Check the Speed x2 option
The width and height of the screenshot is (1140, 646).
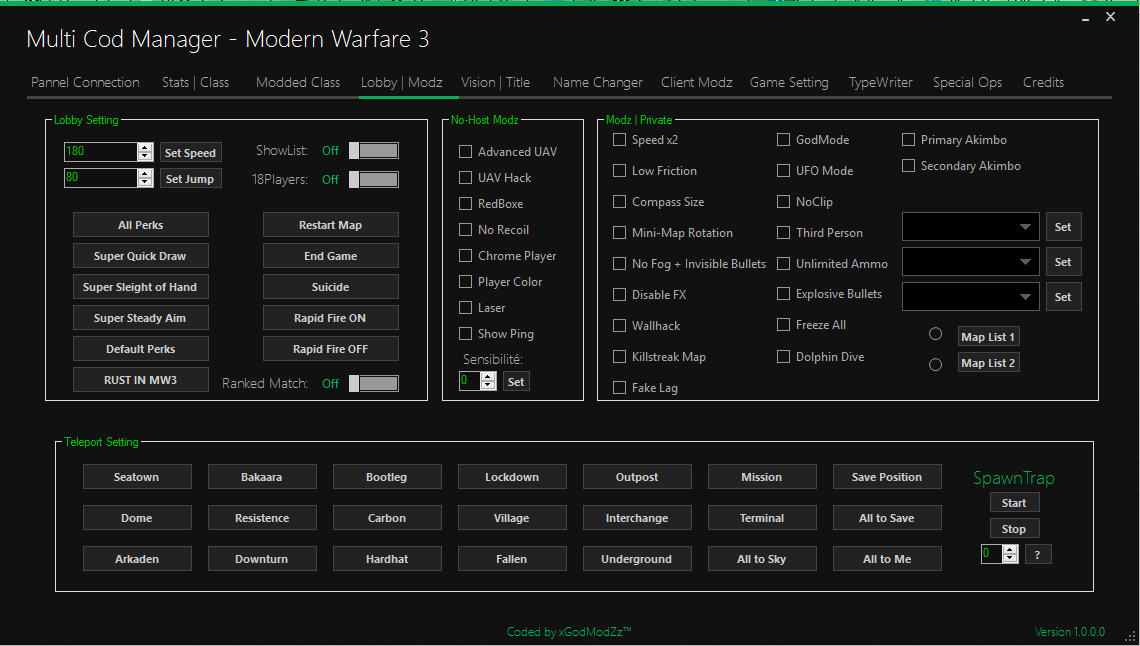click(619, 140)
